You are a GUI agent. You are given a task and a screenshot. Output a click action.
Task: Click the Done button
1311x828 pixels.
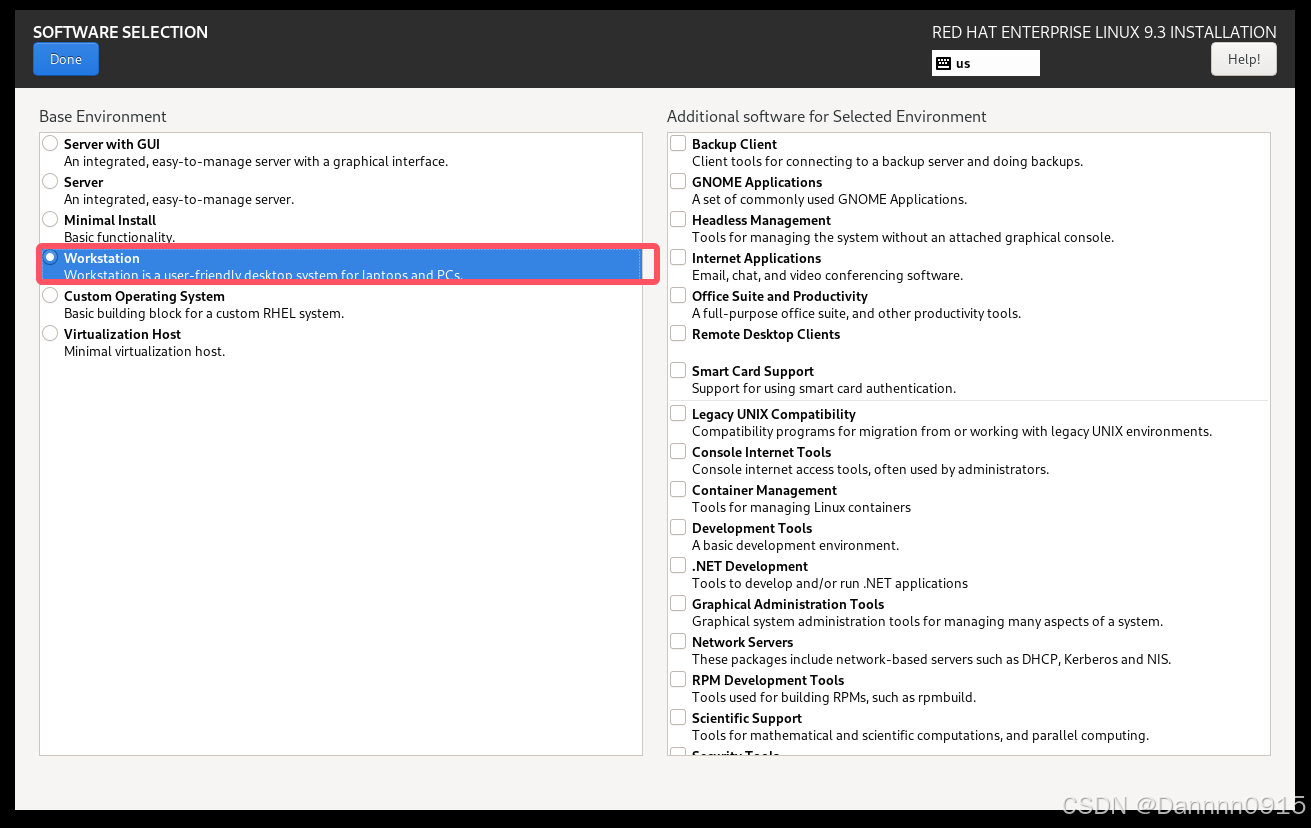[x=66, y=59]
